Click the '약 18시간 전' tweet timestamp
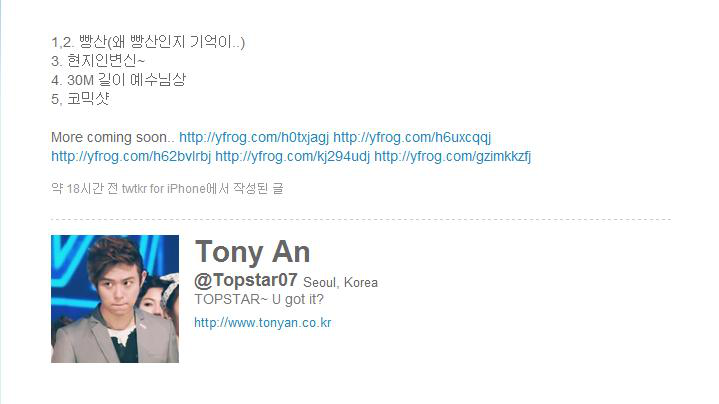The height and width of the screenshot is (404, 719). coord(84,188)
